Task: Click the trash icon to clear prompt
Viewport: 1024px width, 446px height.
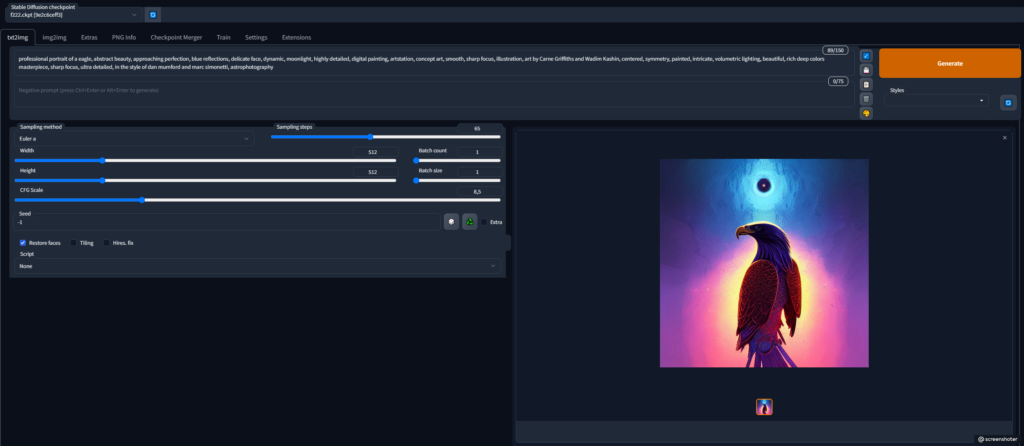Action: point(866,99)
